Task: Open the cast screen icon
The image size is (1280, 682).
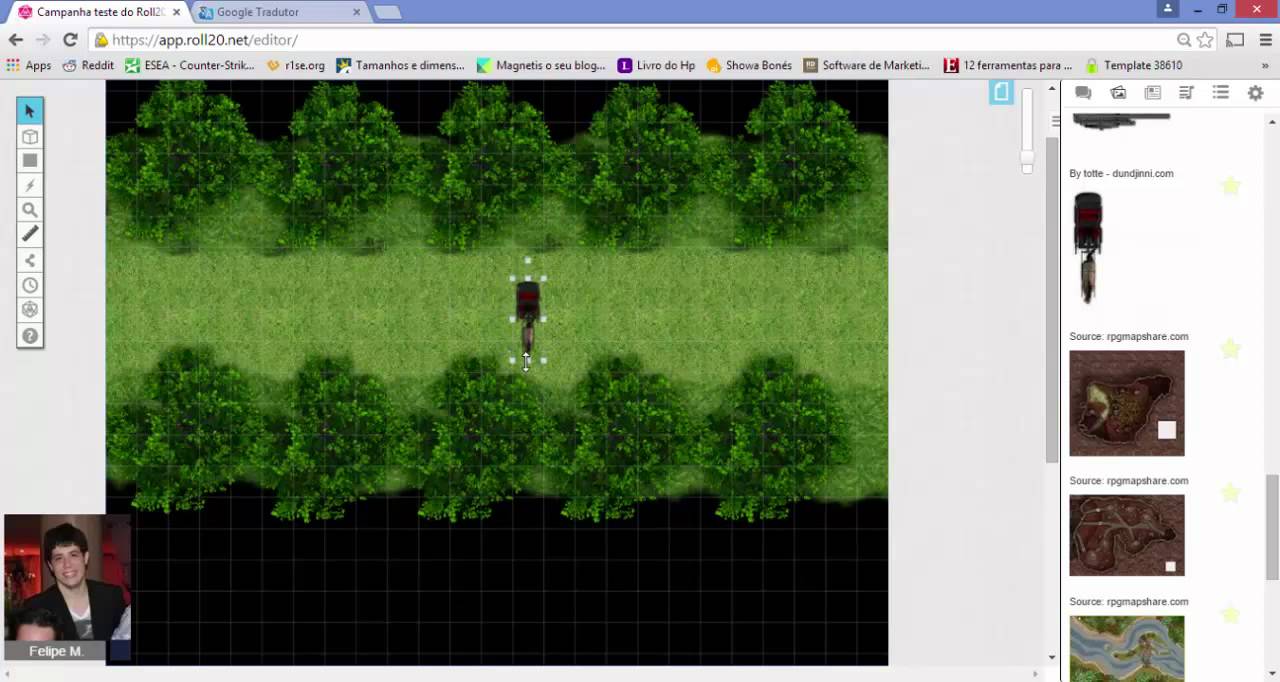Action: coord(1235,40)
